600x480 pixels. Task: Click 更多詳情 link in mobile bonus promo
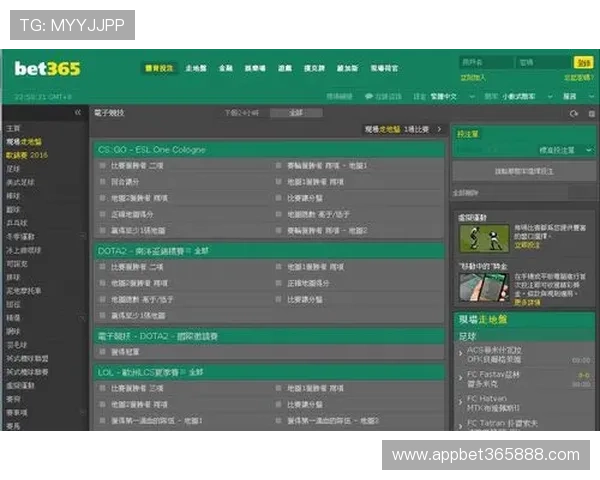[x=527, y=302]
